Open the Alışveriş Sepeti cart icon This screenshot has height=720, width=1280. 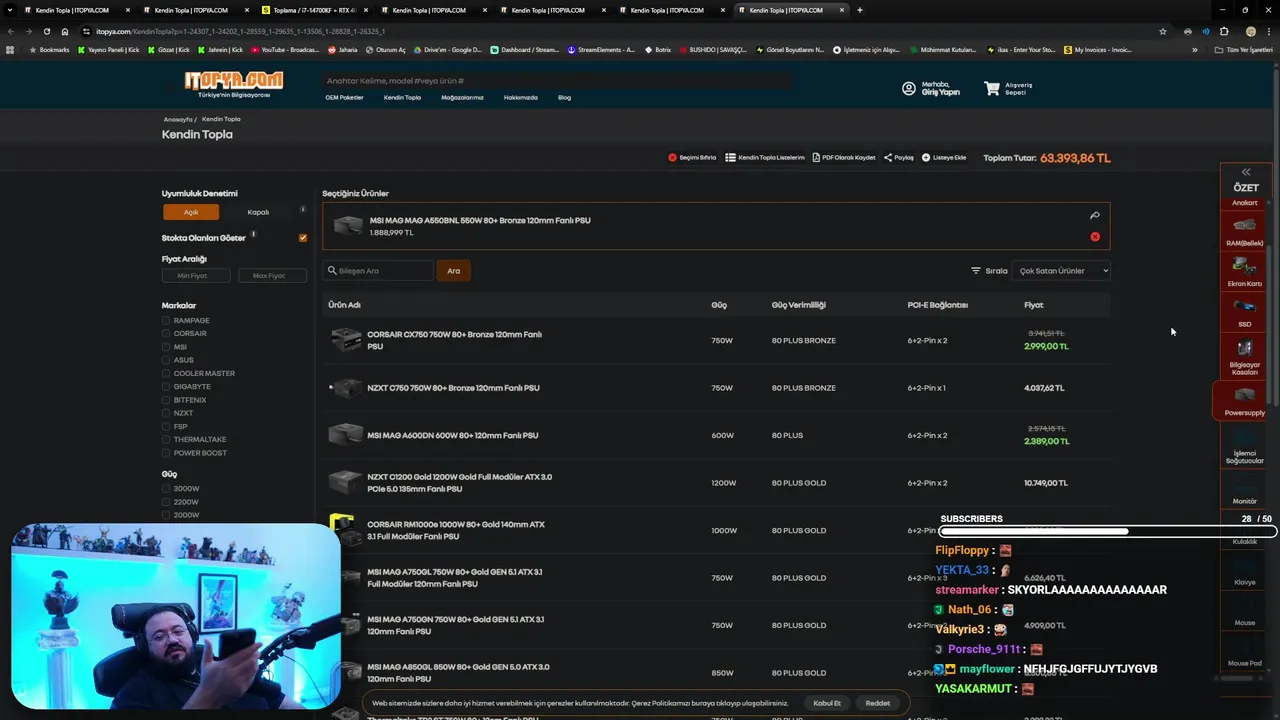click(x=992, y=89)
